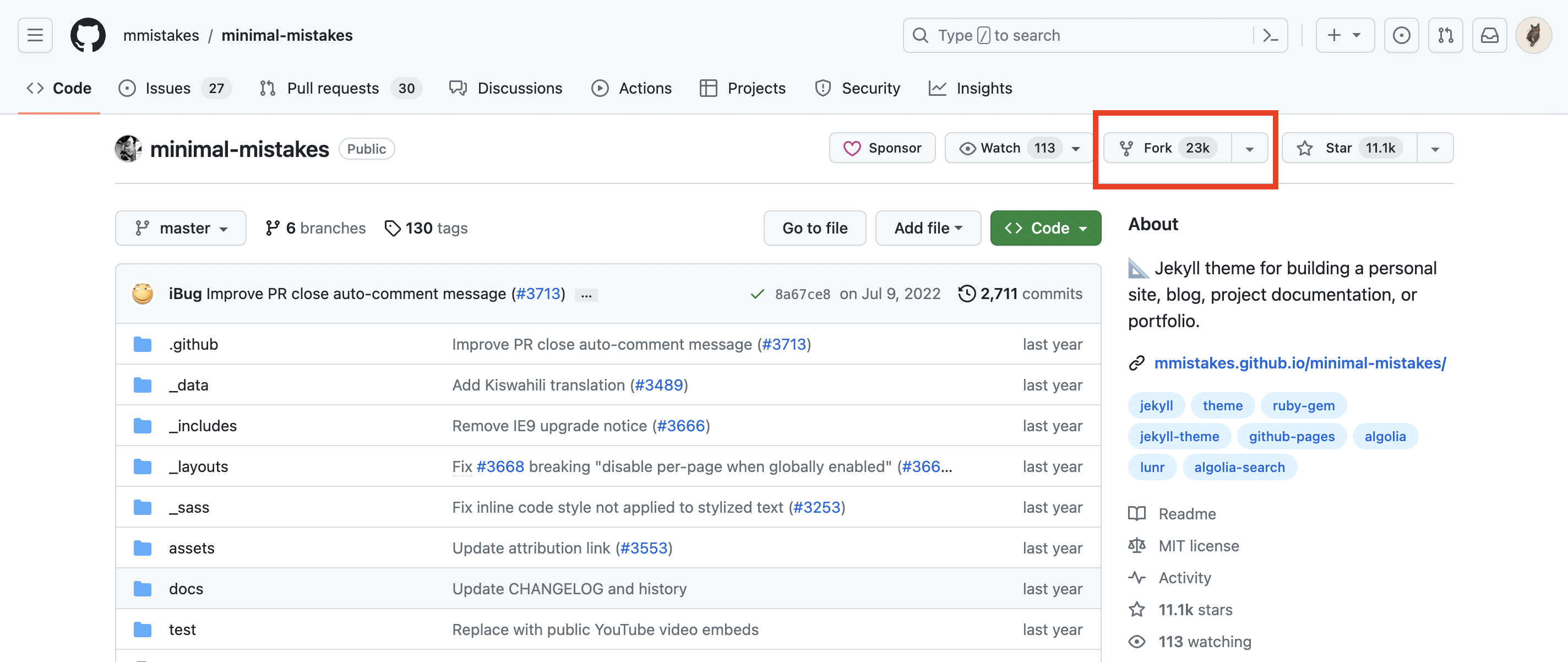Open the mmistakes owner link in breadcrumb
Image resolution: width=1568 pixels, height=662 pixels.
coord(161,35)
